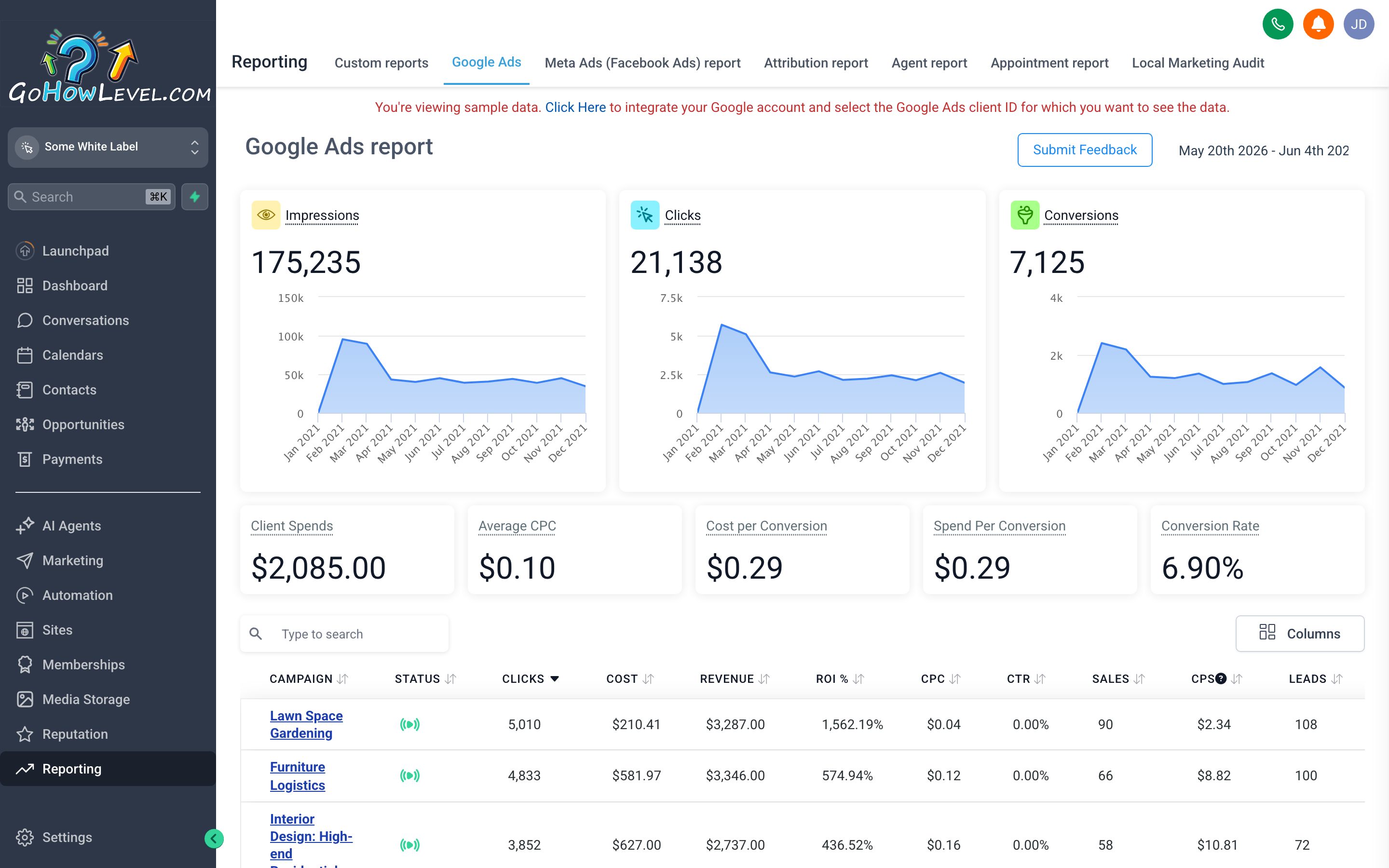
Task: Open the Local Marketing Audit tab
Action: pos(1198,63)
